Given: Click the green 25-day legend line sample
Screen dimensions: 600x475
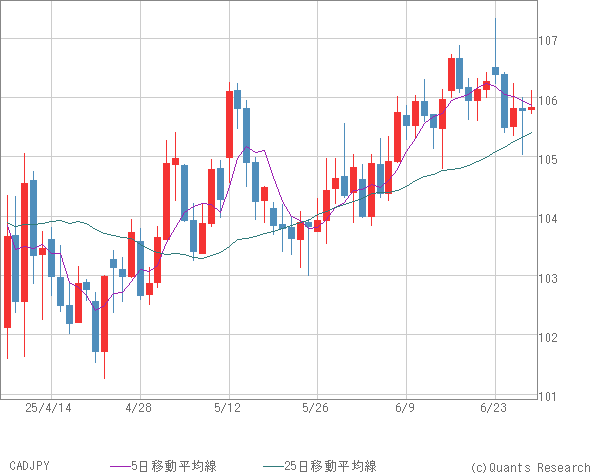Looking at the screenshot, I should pyautogui.click(x=274, y=466).
